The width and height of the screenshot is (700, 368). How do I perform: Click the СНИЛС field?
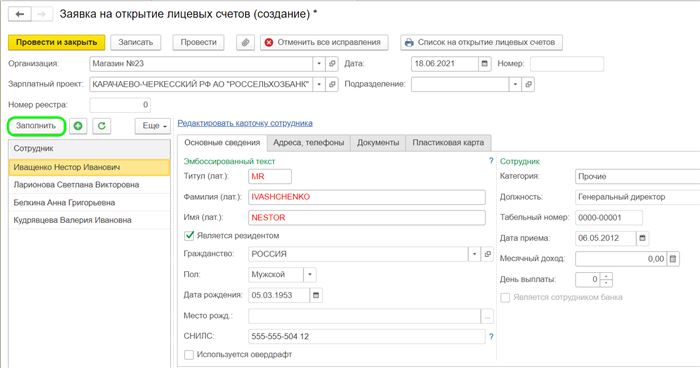367,336
